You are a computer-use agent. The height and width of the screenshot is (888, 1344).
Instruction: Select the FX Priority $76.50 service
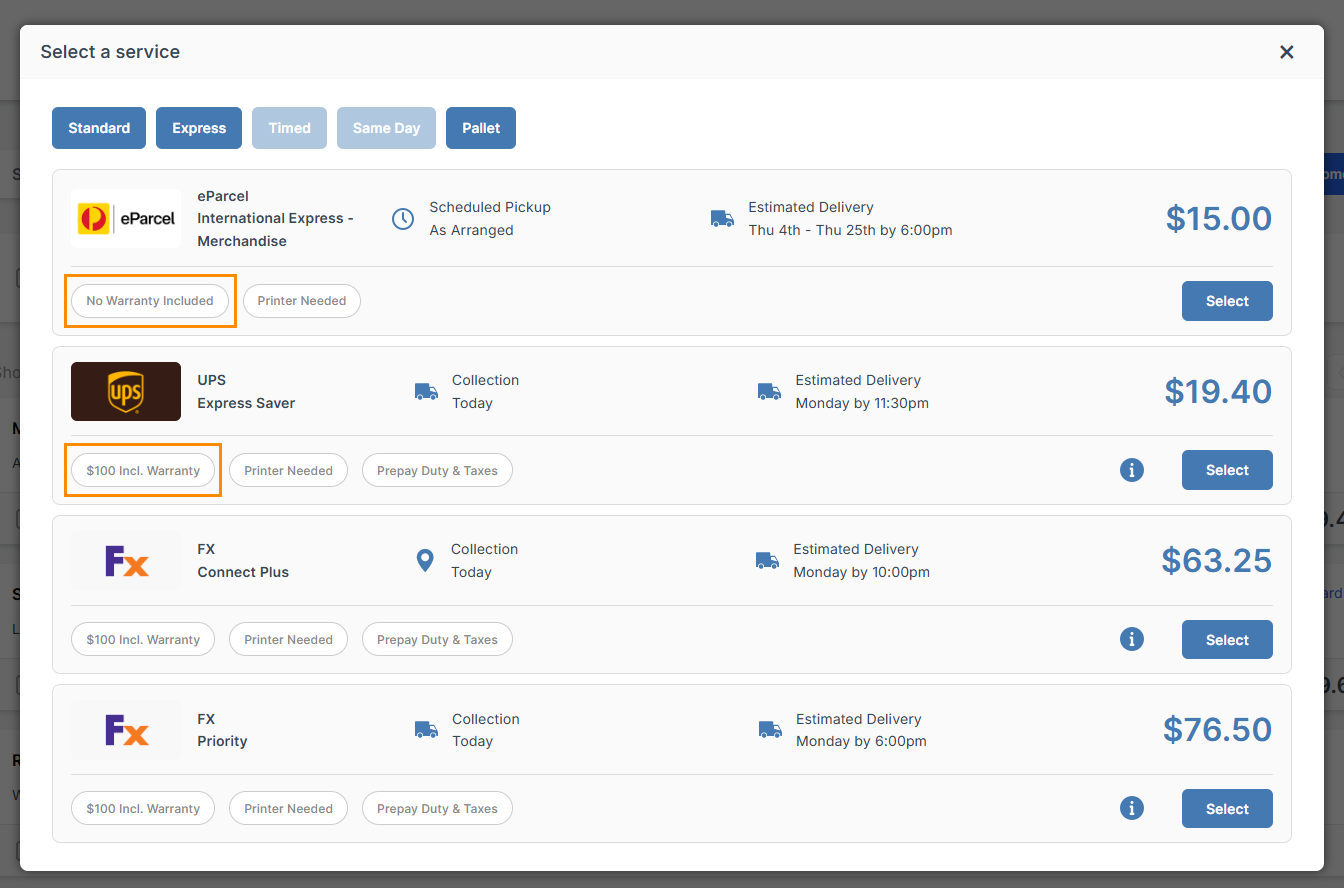(1227, 809)
